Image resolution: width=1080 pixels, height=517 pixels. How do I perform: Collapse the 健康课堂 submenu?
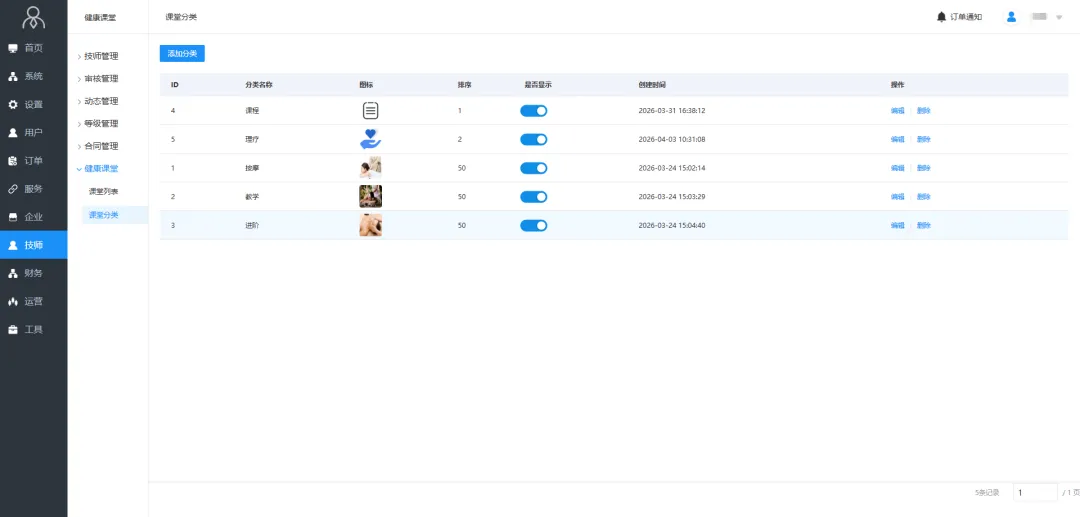[x=100, y=169]
